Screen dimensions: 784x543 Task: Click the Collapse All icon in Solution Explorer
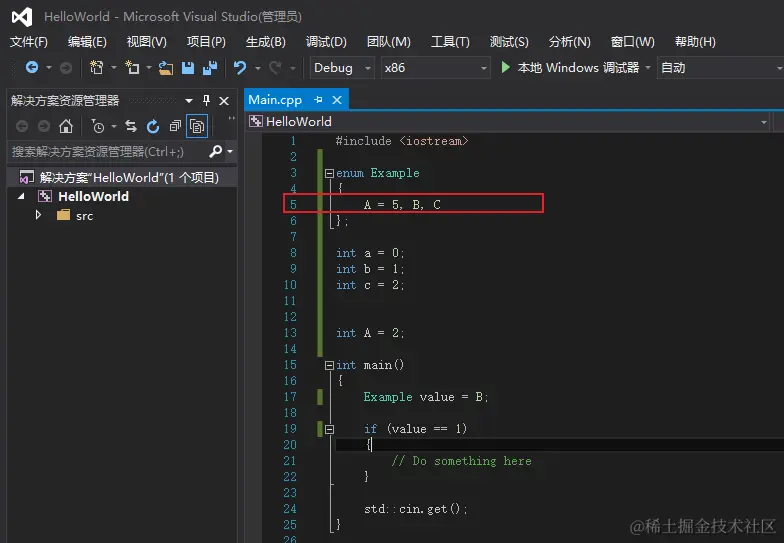tap(175, 126)
